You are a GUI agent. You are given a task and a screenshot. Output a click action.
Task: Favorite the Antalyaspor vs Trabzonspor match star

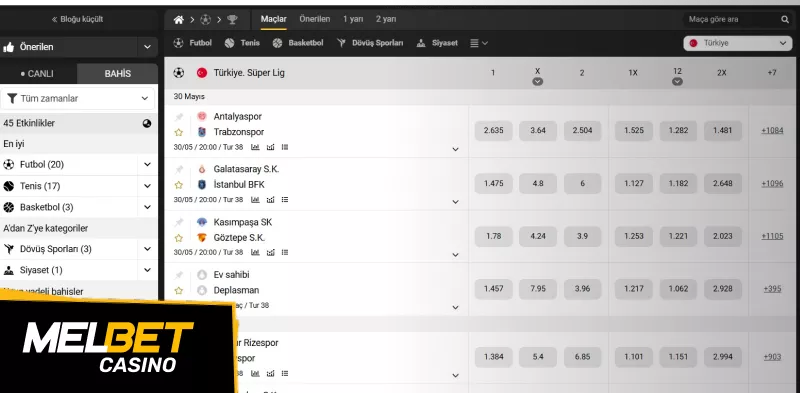[x=179, y=132]
